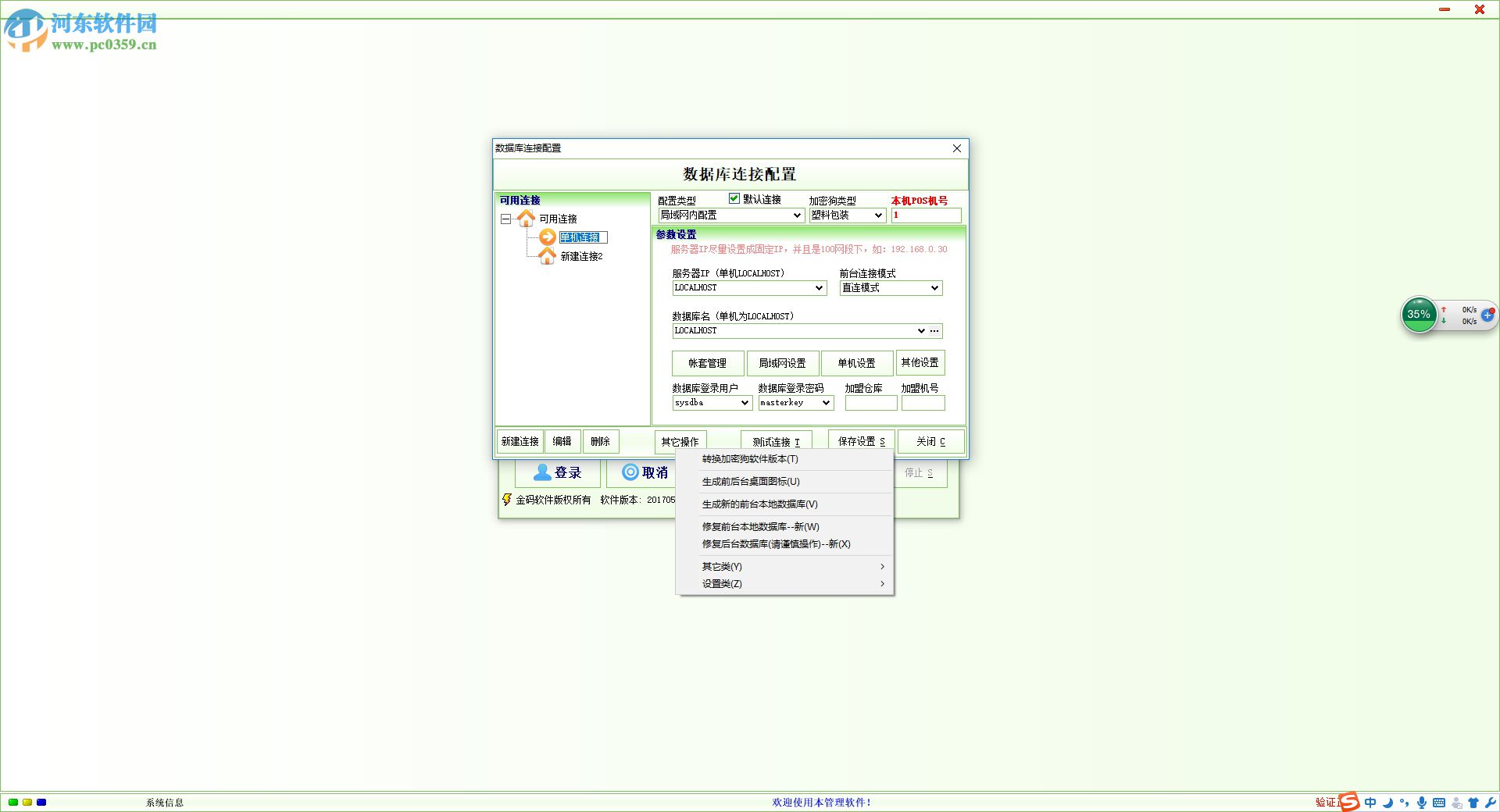
Task: Choose 生成前后台桌面图标(U) menu item
Action: (x=750, y=482)
